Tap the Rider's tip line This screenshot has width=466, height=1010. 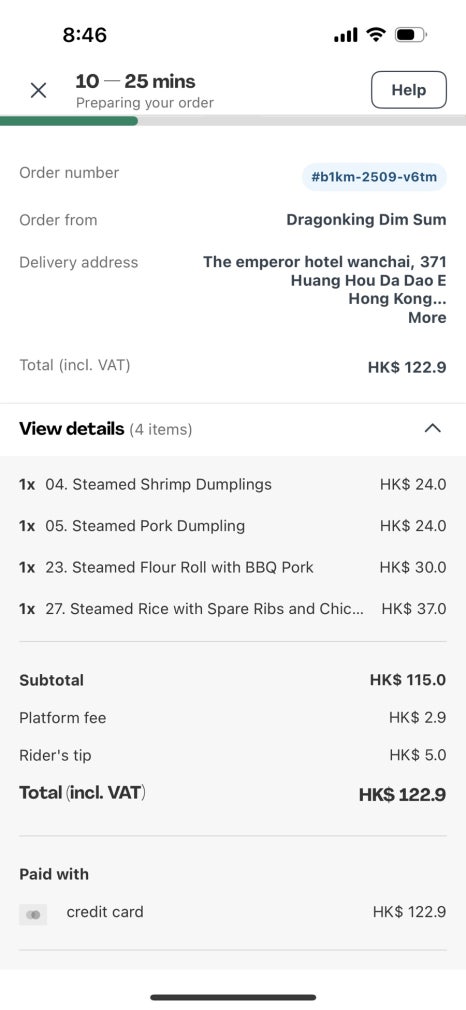tap(233, 755)
